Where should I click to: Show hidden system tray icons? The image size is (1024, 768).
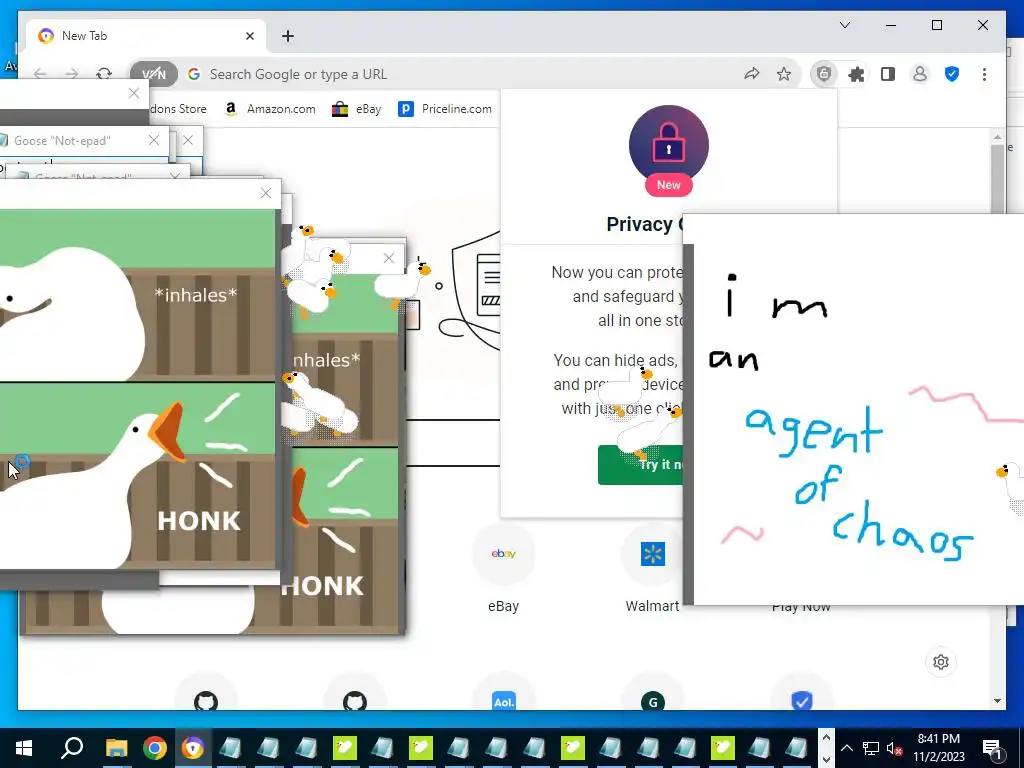847,748
